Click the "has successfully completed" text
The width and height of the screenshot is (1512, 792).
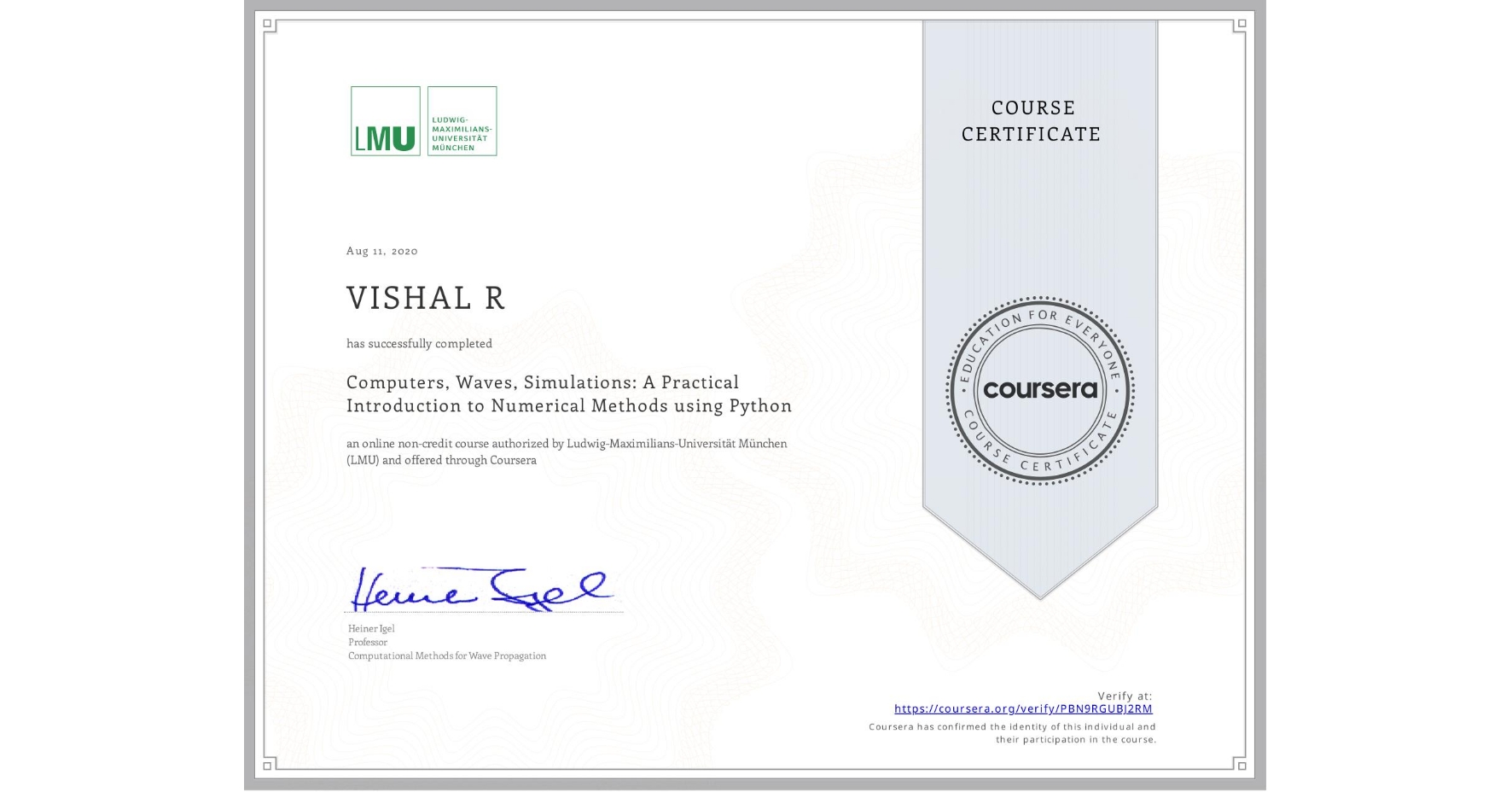point(419,343)
